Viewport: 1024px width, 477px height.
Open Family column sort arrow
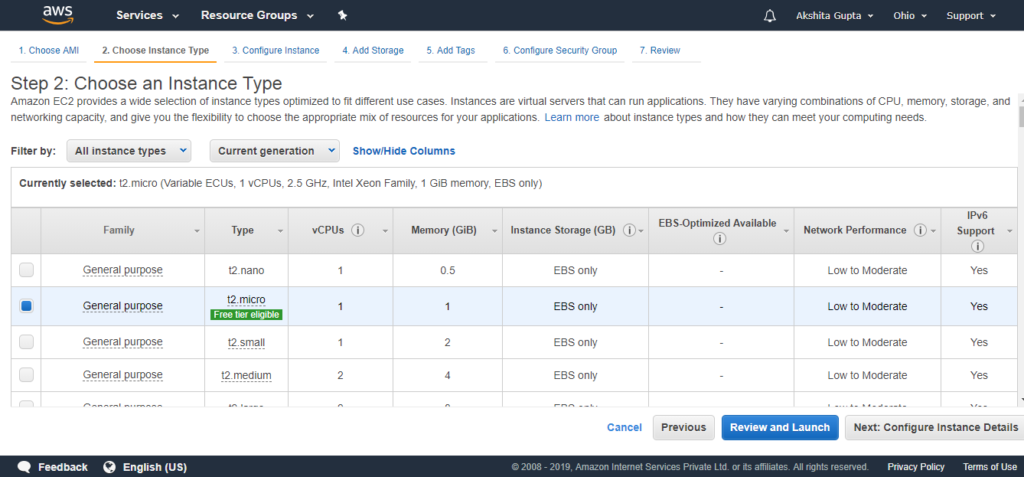click(197, 231)
